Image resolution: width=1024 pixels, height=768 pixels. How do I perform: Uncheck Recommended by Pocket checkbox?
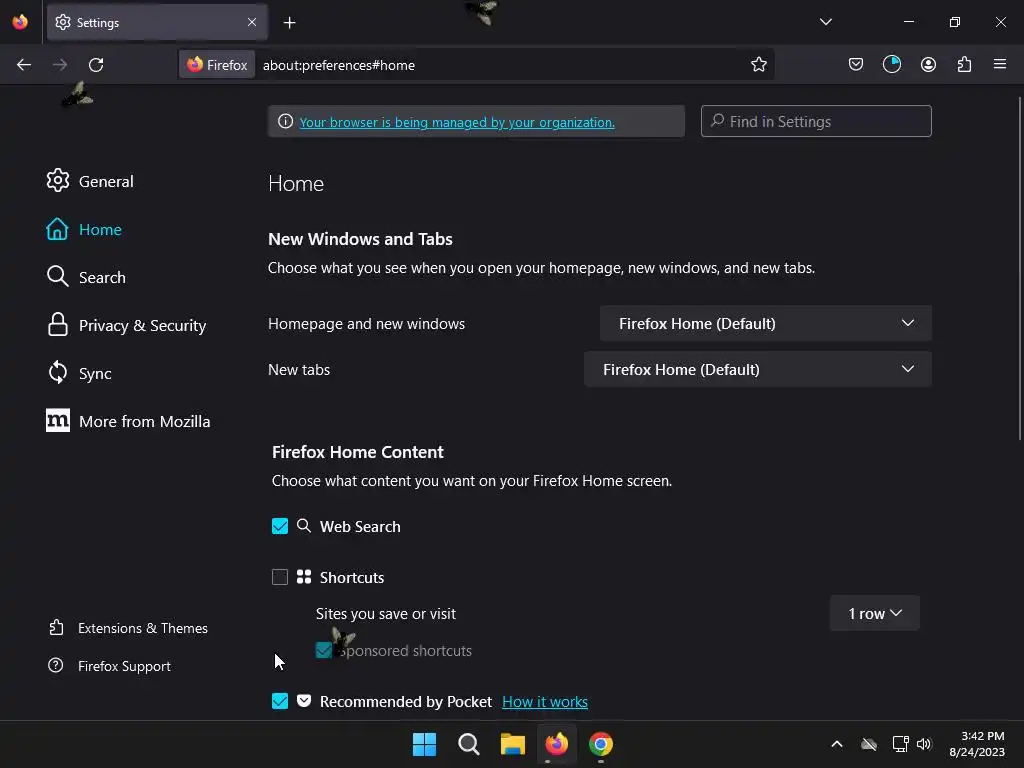click(x=280, y=701)
